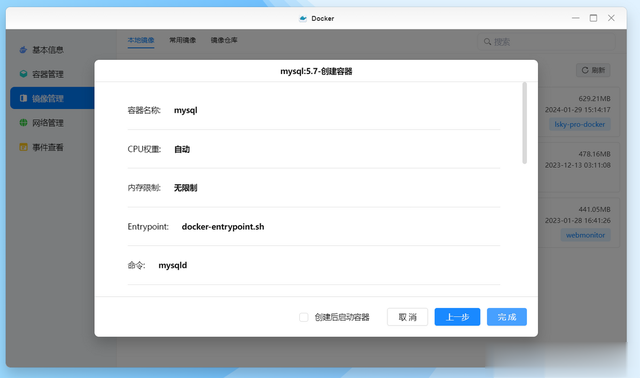
Task: Open 网络管理 globe icon
Action: tap(23, 122)
